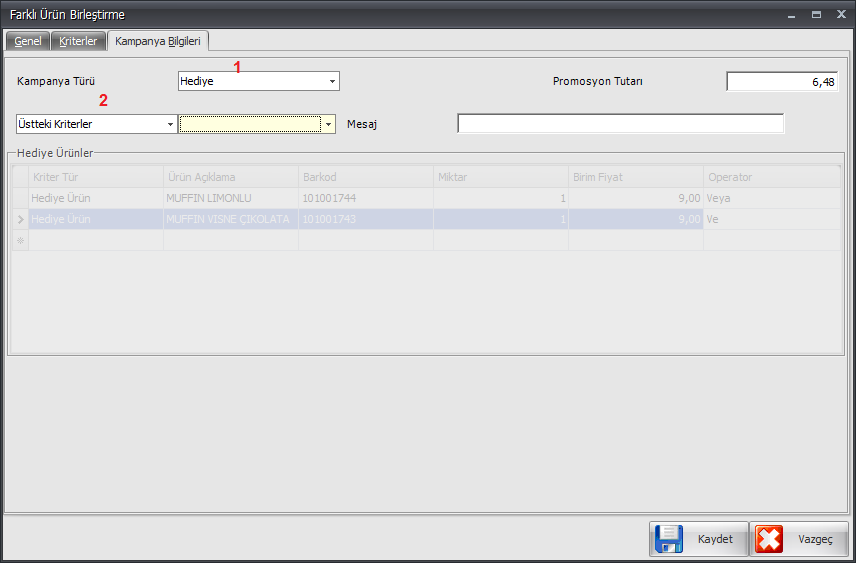The image size is (856, 563).
Task: Expand the Üstteki Kriterler dropdown
Action: [x=170, y=124]
